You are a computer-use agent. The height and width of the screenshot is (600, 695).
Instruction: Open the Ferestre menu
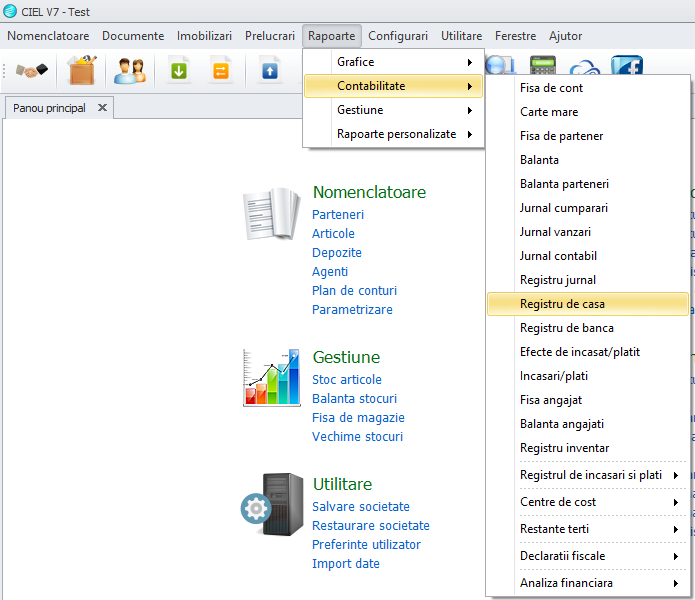click(515, 36)
